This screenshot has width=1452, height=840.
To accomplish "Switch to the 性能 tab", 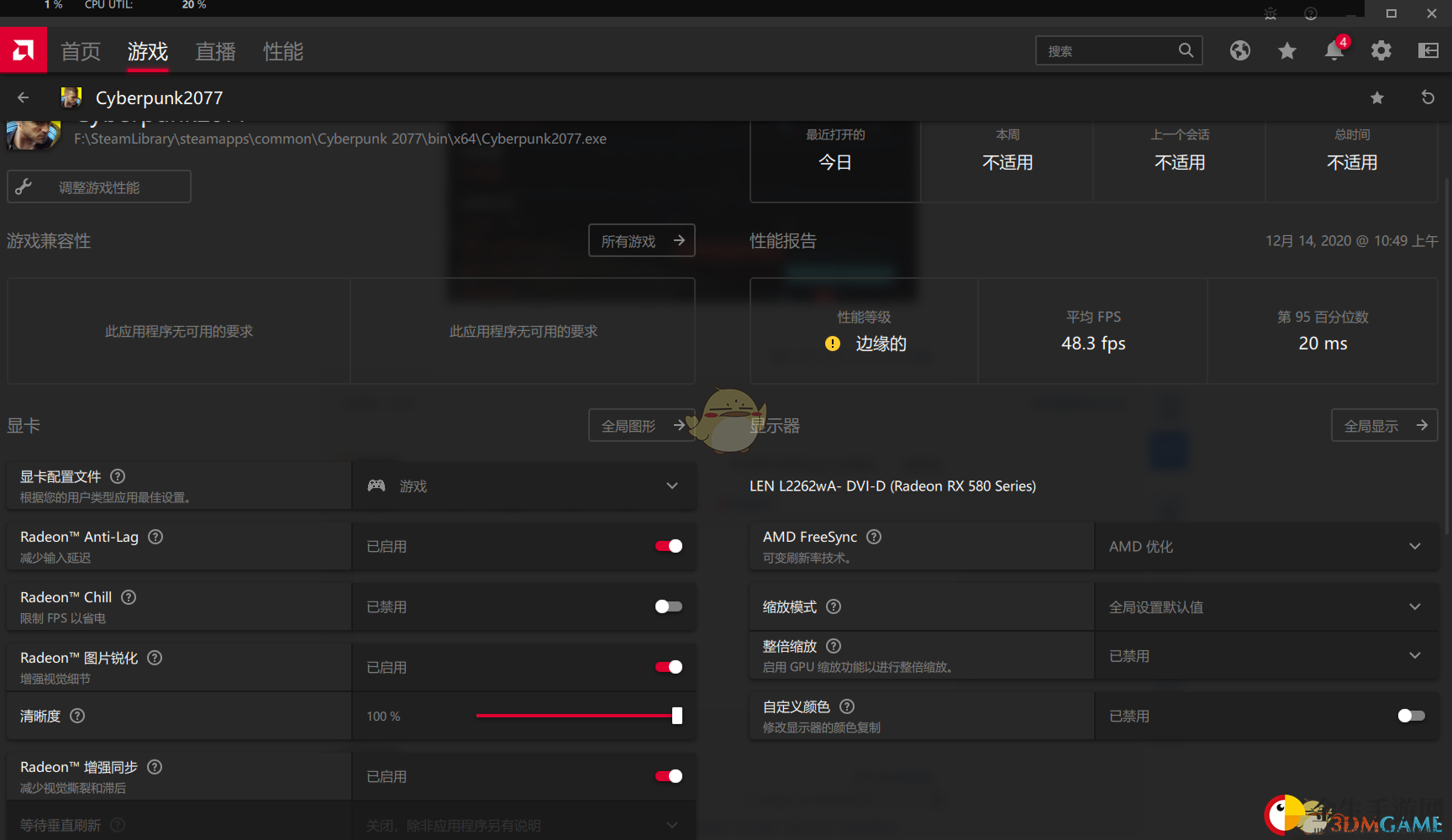I will pyautogui.click(x=283, y=52).
